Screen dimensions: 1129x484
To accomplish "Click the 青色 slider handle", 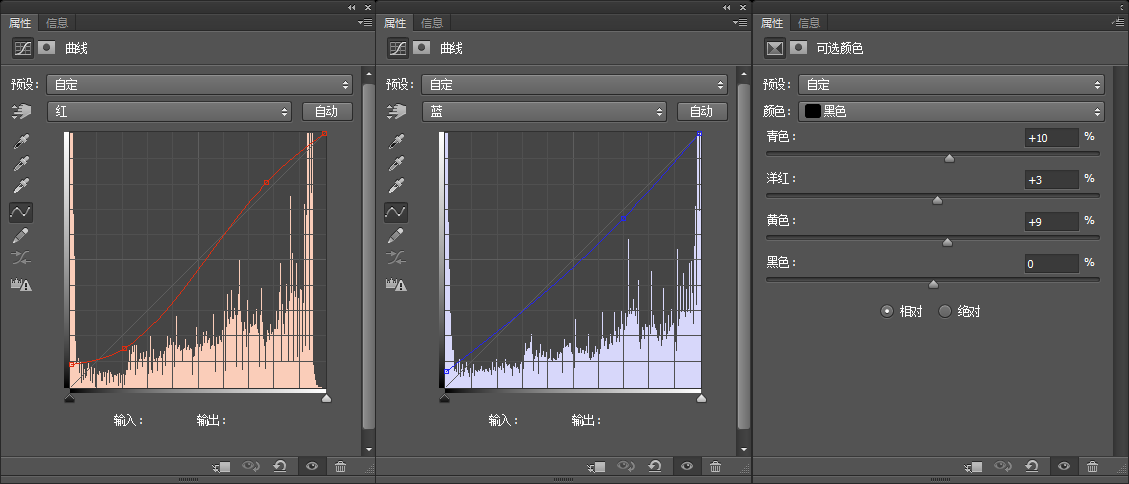I will (x=949, y=158).
